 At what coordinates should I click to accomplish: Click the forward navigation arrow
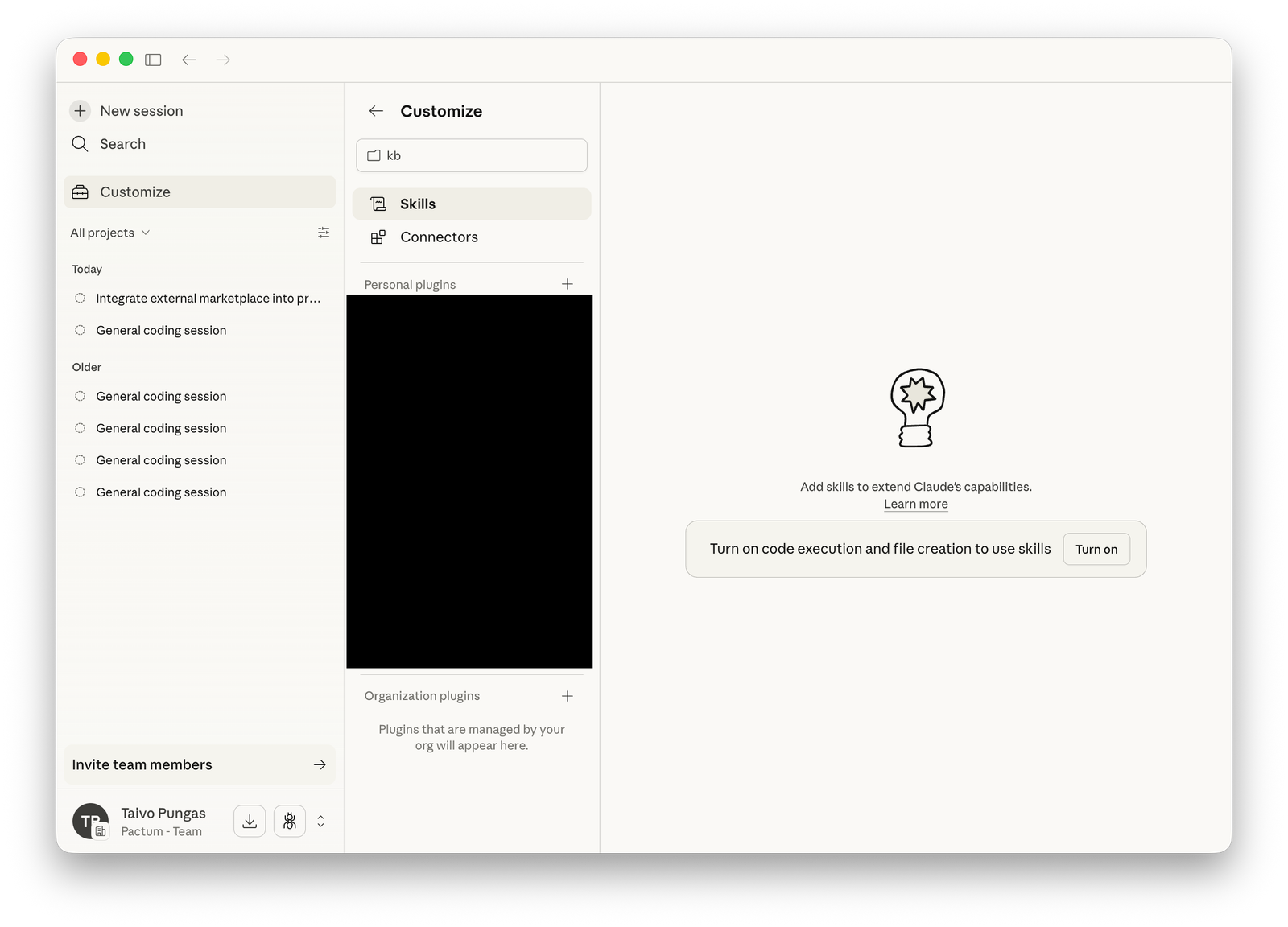[x=222, y=60]
